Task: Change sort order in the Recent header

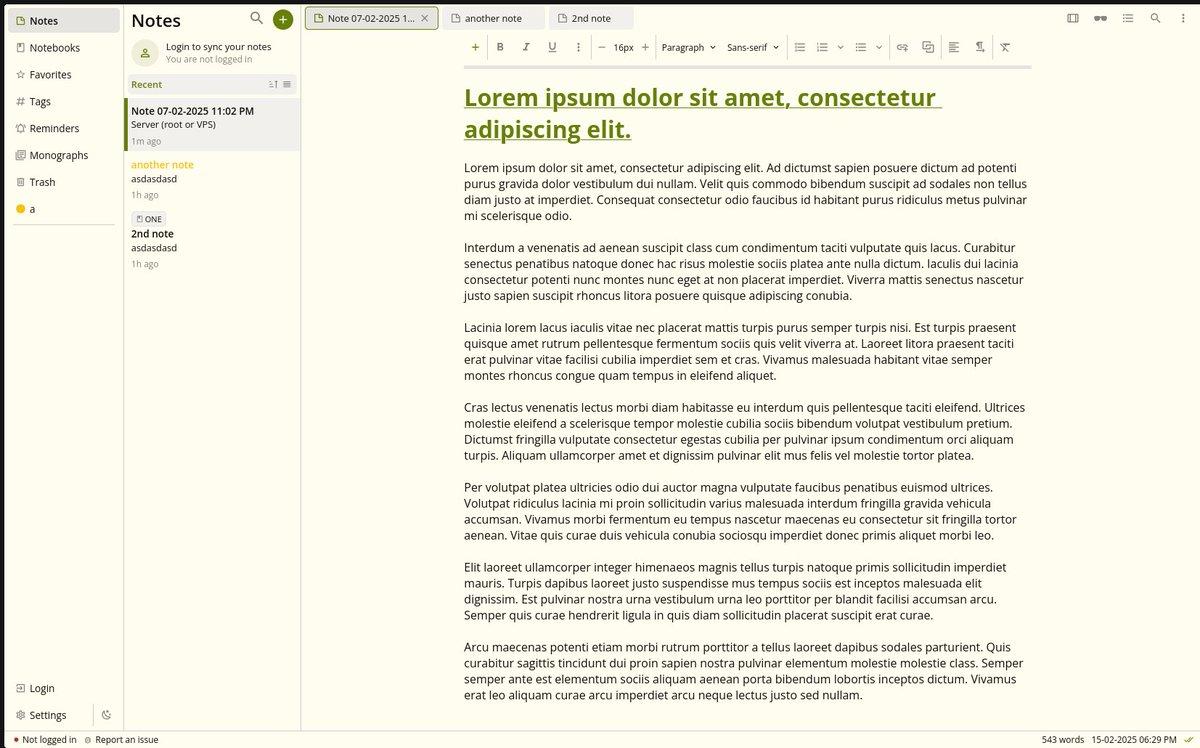Action: (274, 84)
